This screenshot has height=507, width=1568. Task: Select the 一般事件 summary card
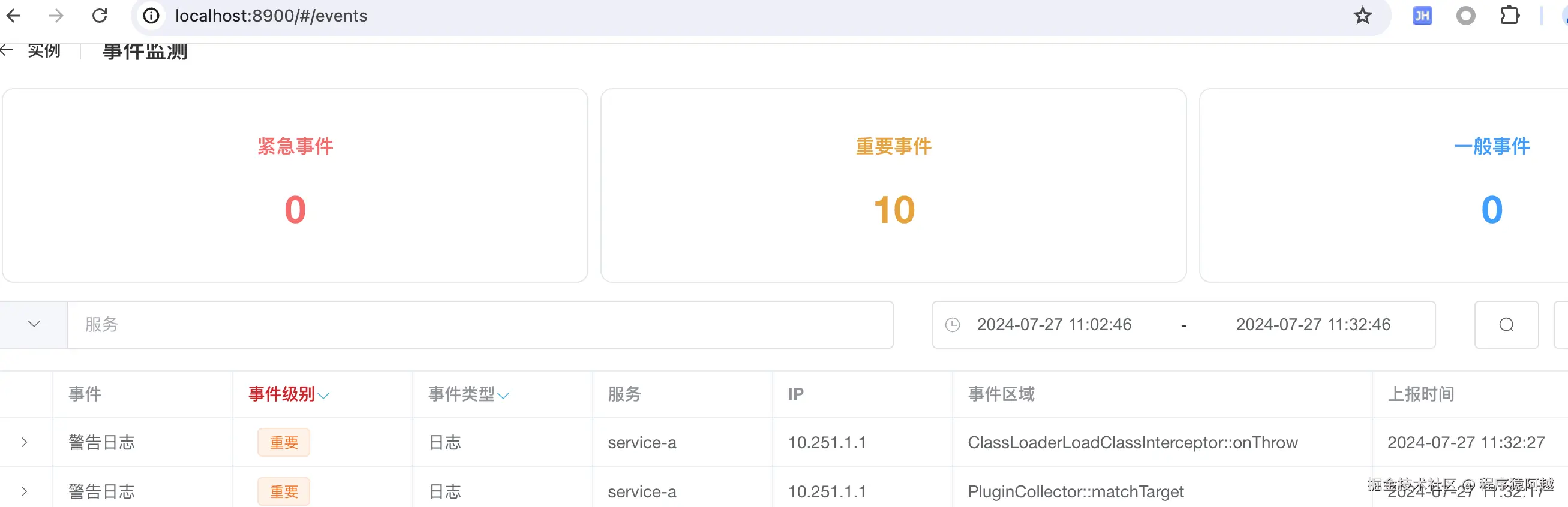point(1384,185)
